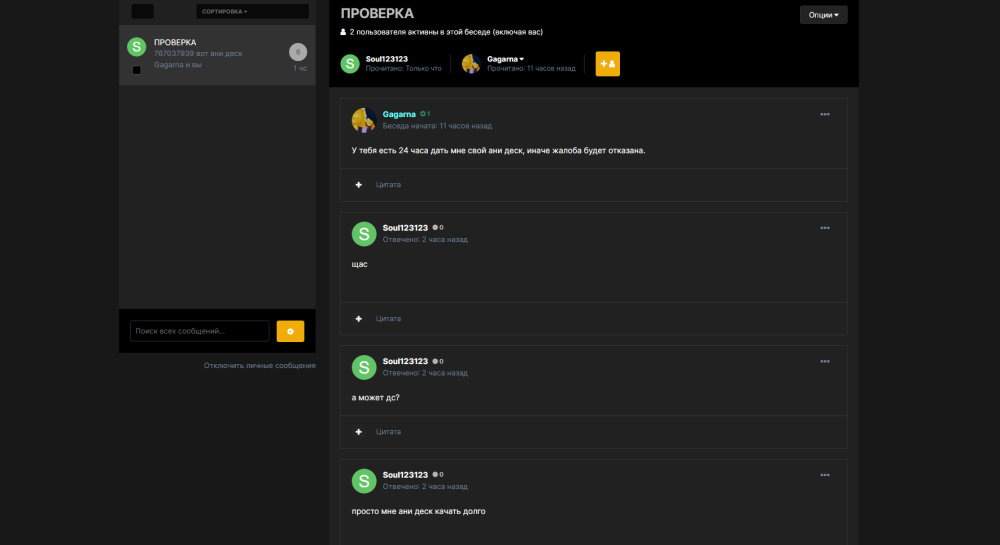Click Soul123123 avatar on "а может дс?" message
The height and width of the screenshot is (545, 1000).
[x=364, y=367]
